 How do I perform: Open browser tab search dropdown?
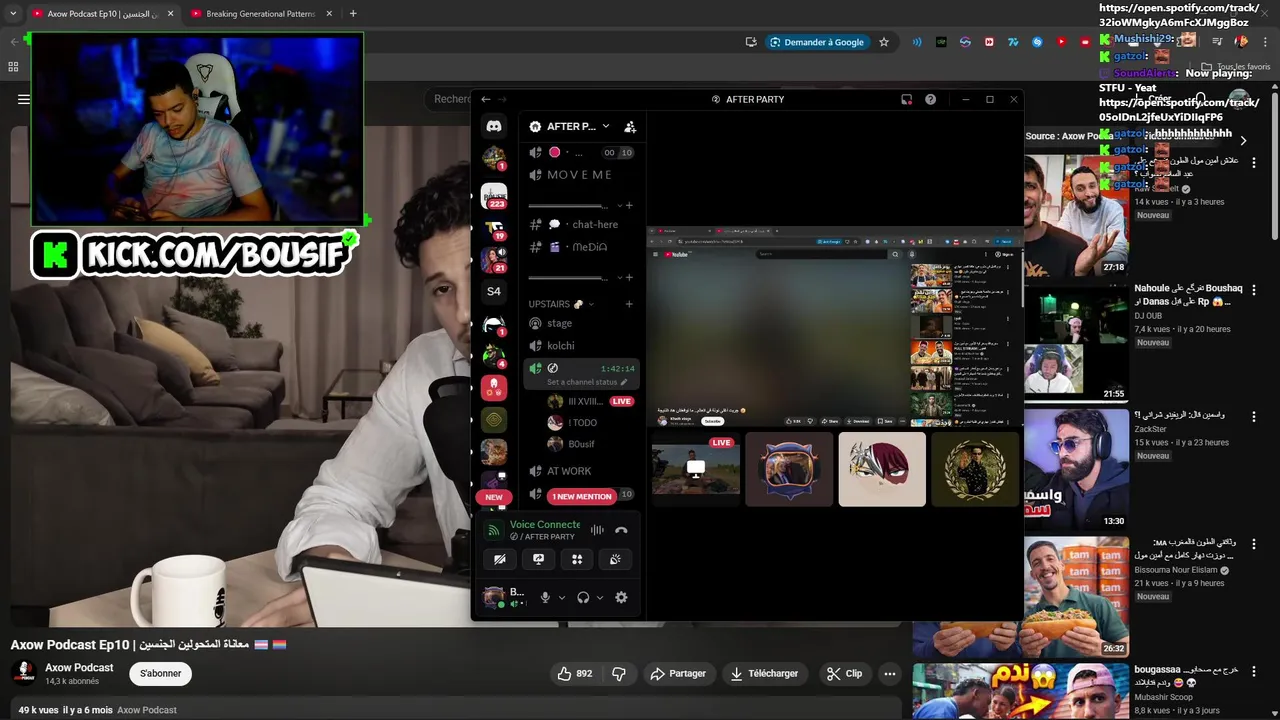tap(13, 14)
